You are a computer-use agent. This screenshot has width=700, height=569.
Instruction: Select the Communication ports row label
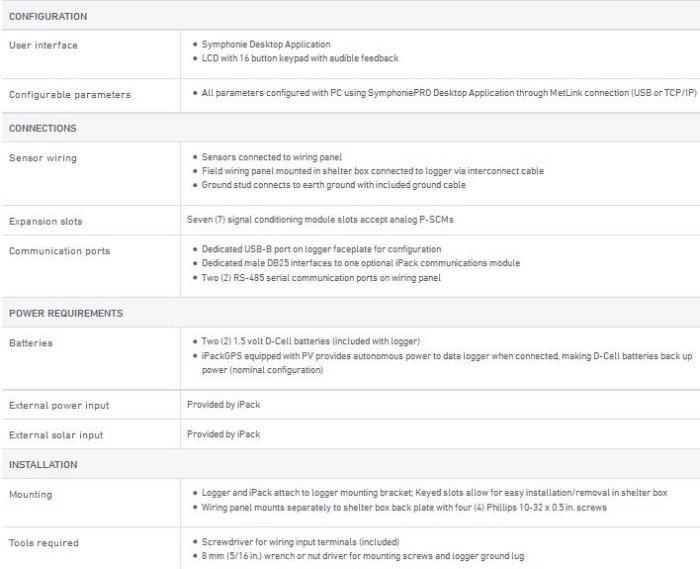tap(60, 251)
